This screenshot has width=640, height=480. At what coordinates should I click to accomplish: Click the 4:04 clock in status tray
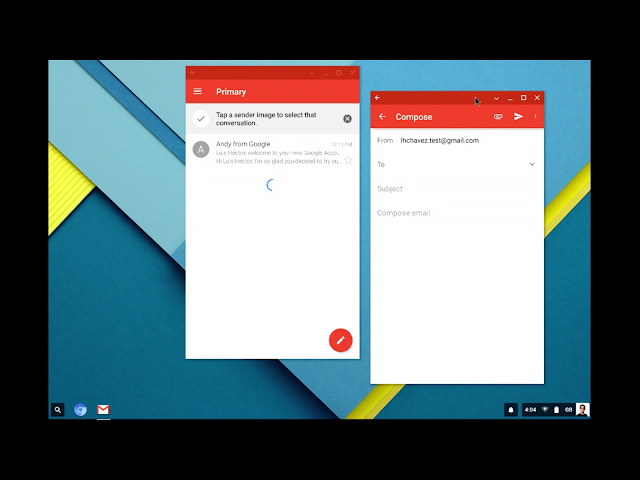click(530, 410)
